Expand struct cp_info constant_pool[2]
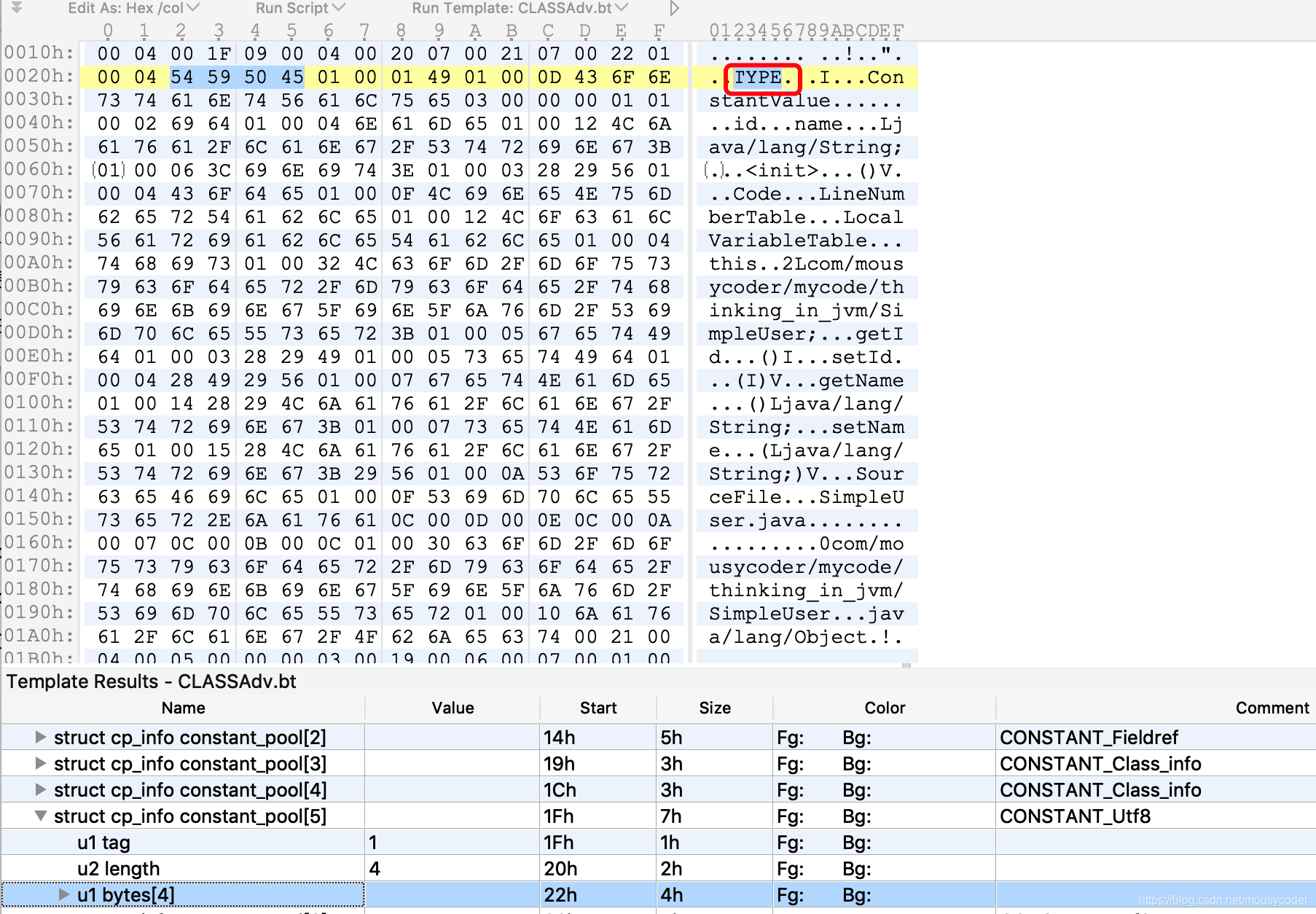The width and height of the screenshot is (1316, 914). [x=41, y=737]
